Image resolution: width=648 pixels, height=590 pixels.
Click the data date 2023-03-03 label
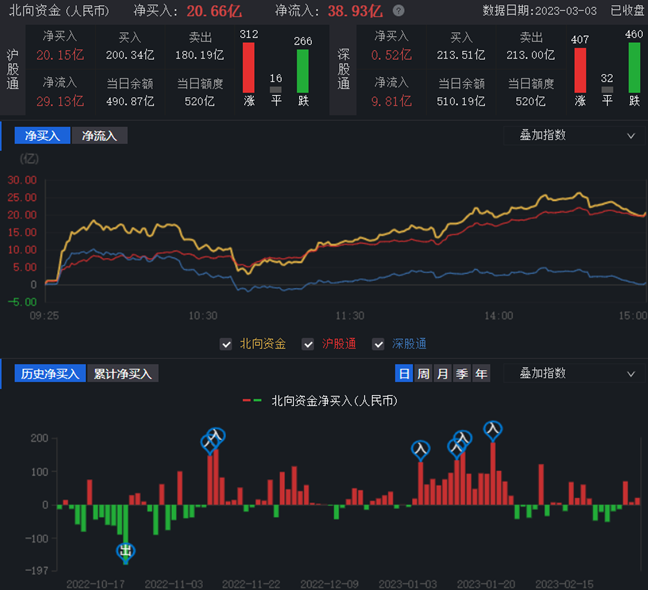542,11
